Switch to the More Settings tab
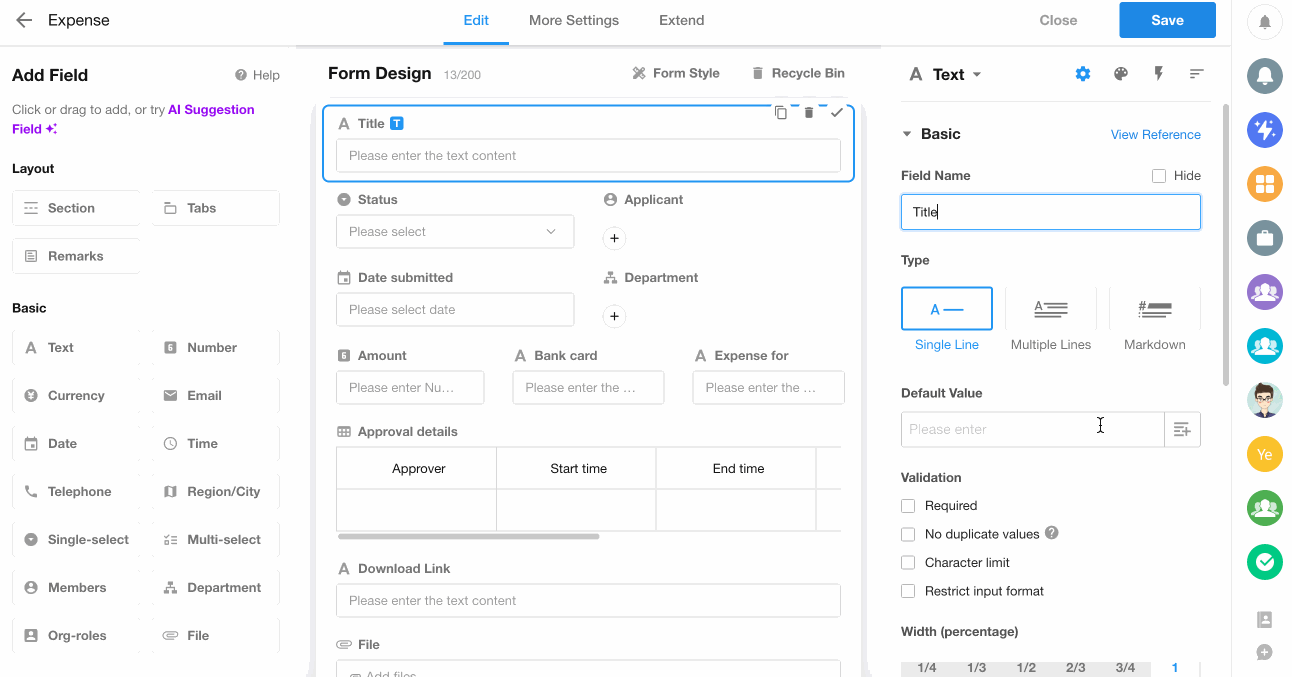Viewport: 1292px width, 677px height. [574, 20]
